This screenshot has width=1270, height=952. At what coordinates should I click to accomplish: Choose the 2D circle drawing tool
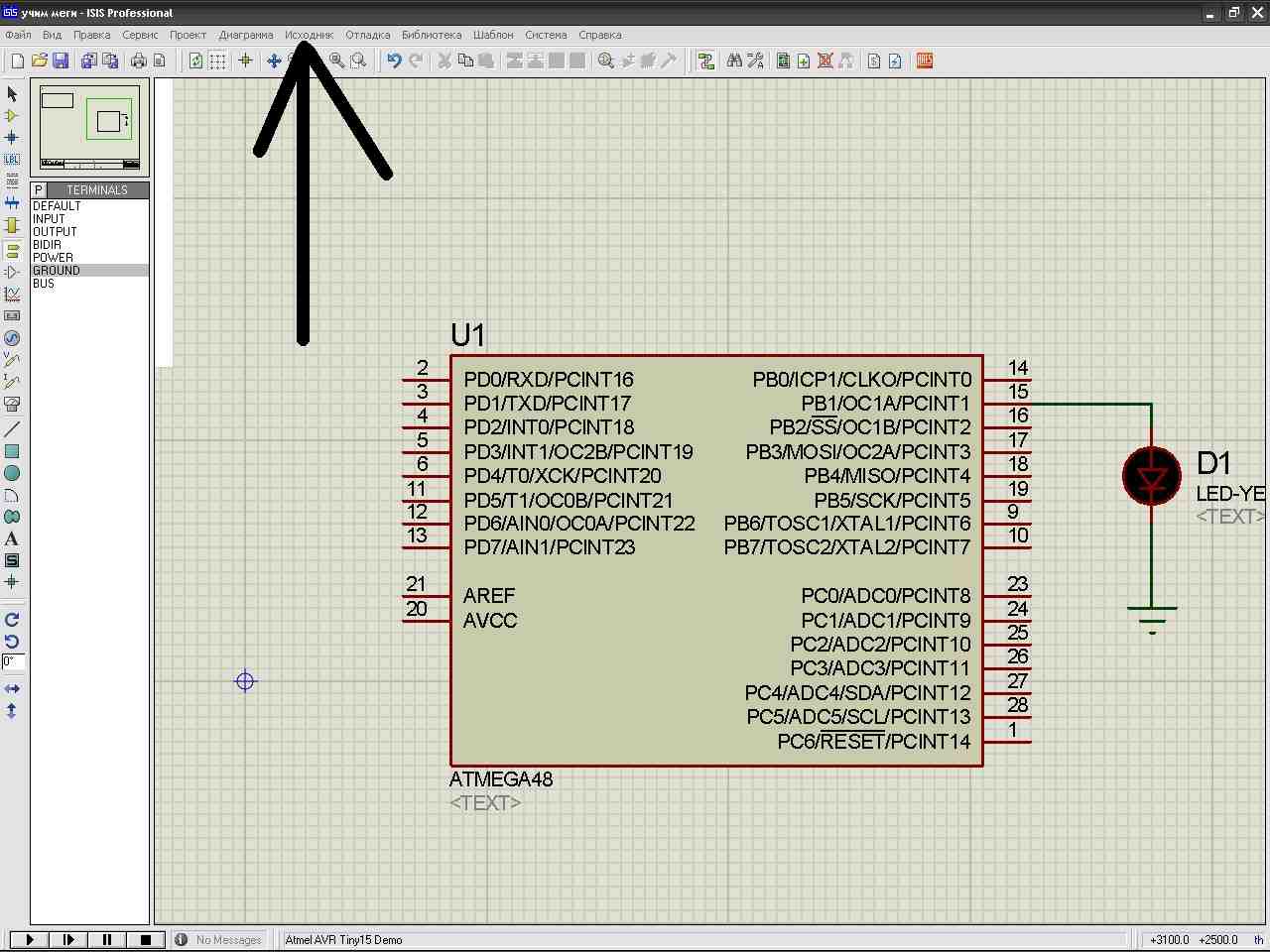(x=12, y=473)
